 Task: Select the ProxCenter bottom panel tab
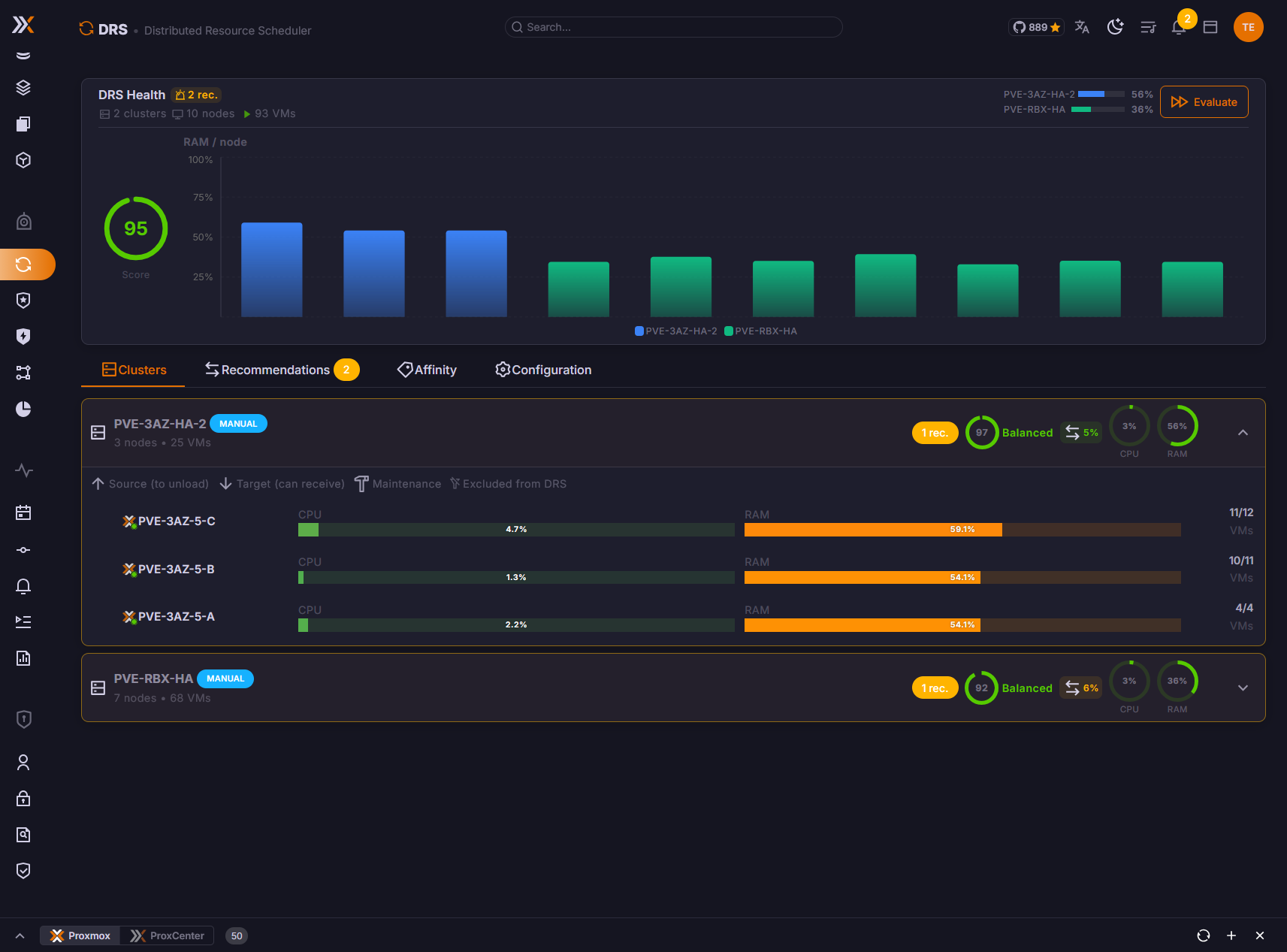167,935
